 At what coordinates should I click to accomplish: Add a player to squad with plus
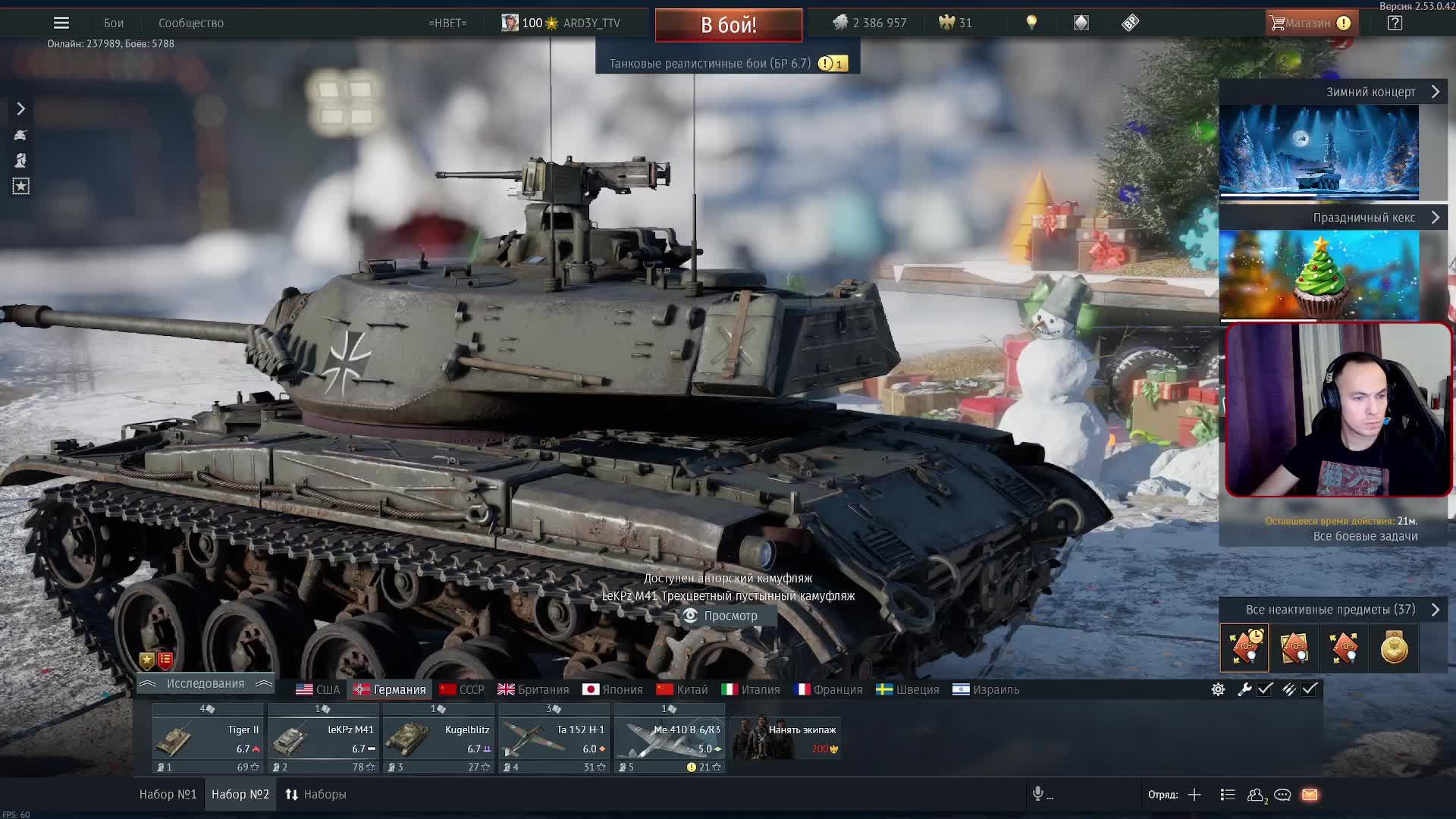1194,795
